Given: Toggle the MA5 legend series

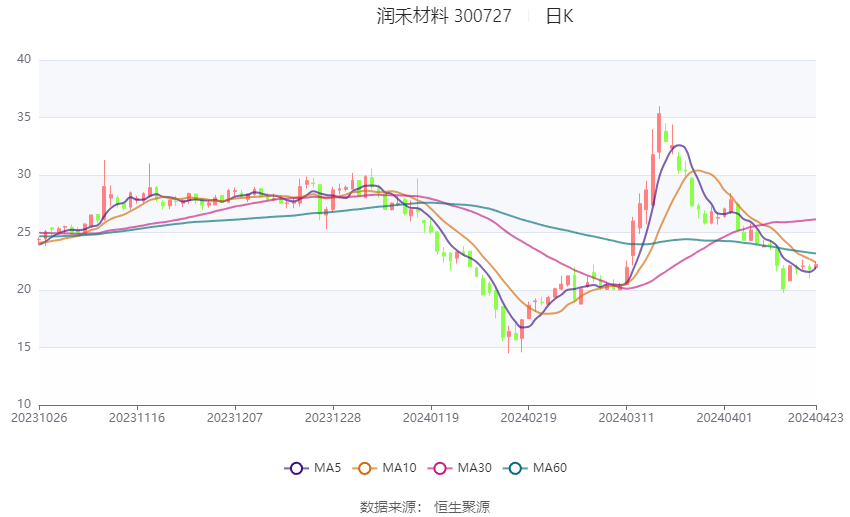Looking at the screenshot, I should click(x=313, y=468).
